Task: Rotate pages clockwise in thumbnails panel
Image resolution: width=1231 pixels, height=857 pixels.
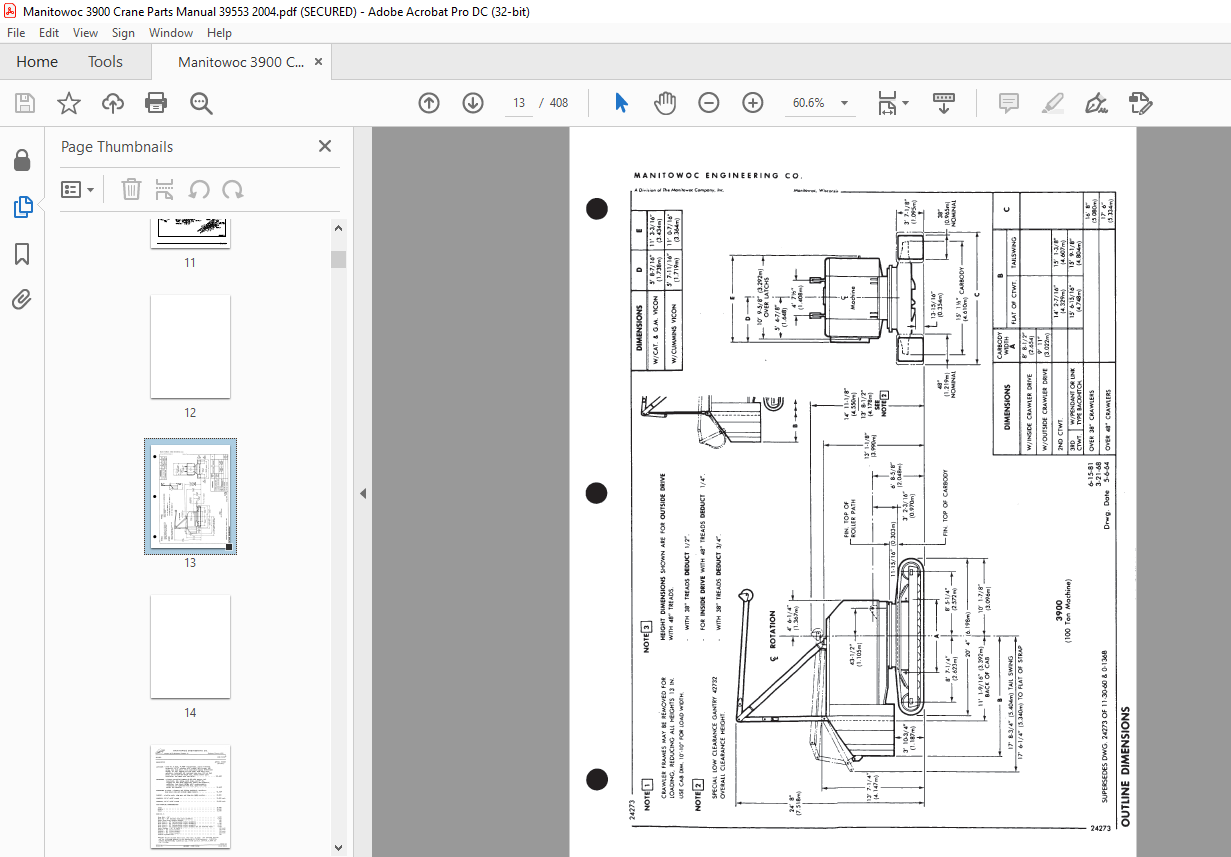Action: (x=233, y=189)
